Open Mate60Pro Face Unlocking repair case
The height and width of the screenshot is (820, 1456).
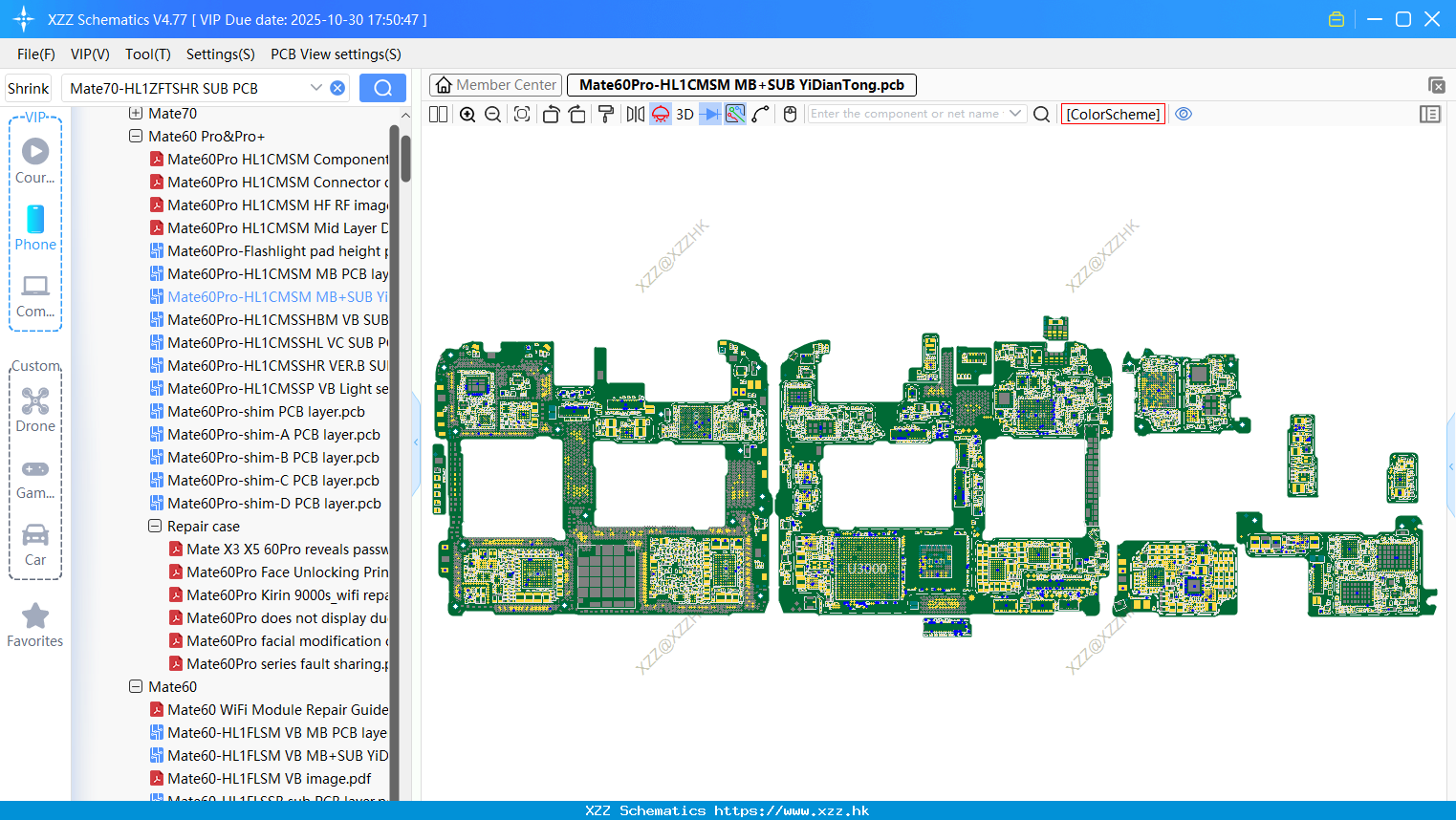point(278,572)
